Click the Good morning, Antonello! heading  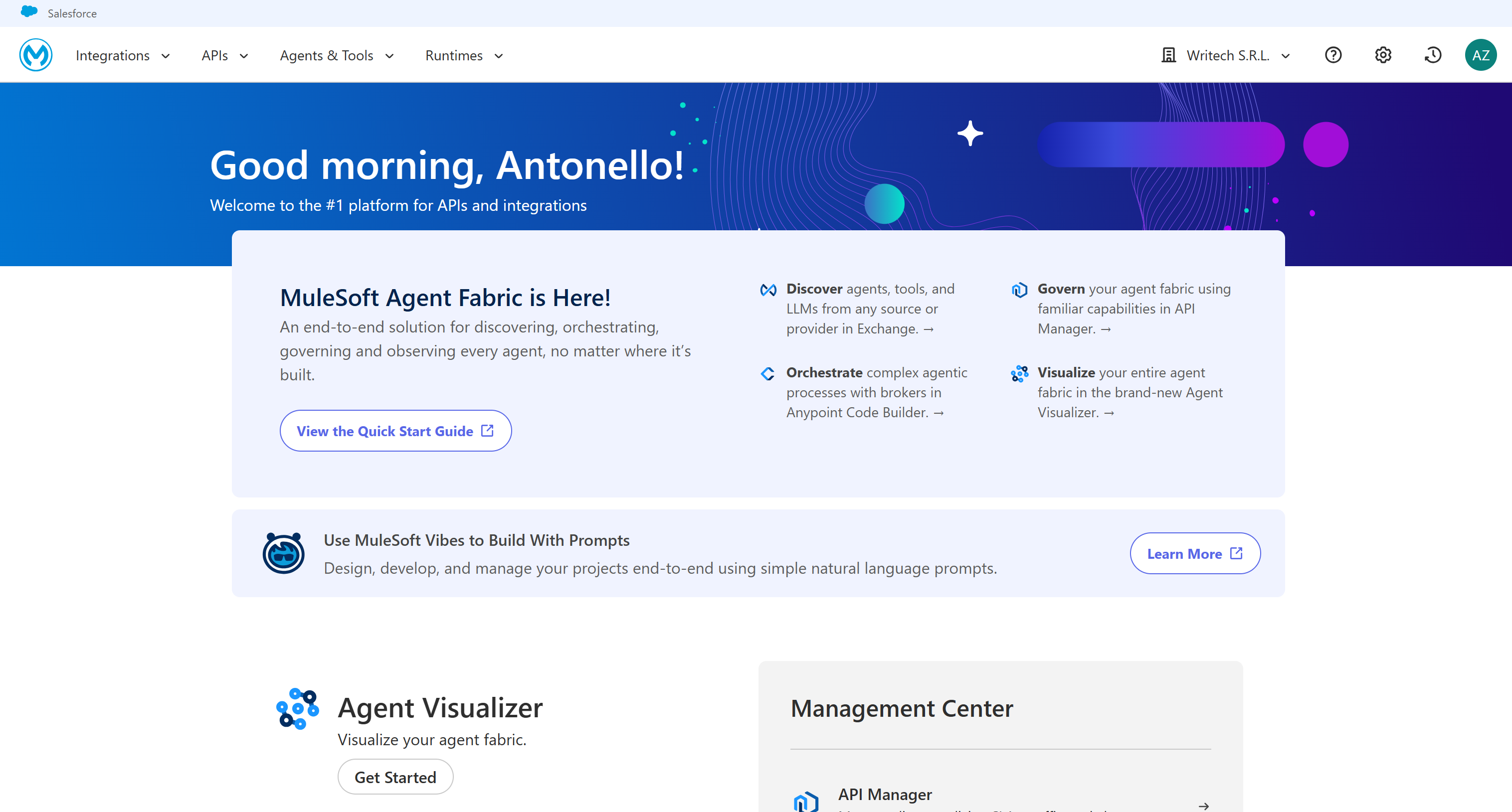point(447,165)
